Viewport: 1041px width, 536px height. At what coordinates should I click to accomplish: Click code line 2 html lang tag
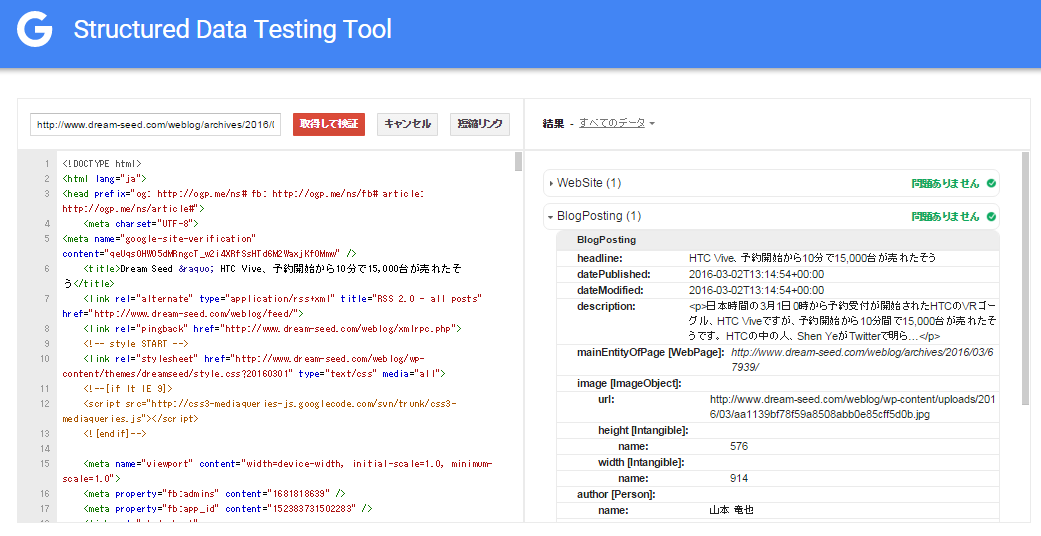pos(104,179)
